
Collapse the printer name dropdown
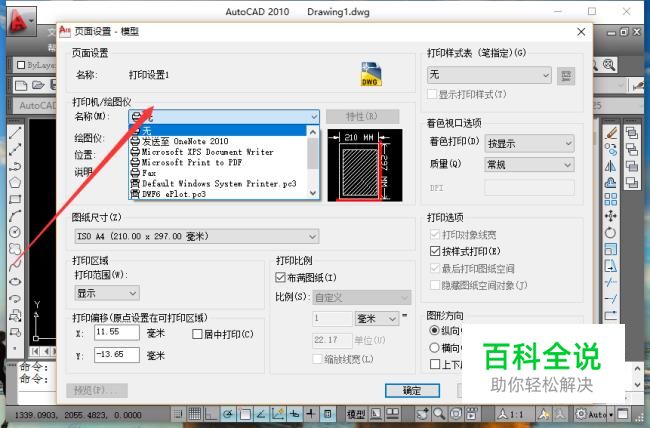tap(314, 117)
